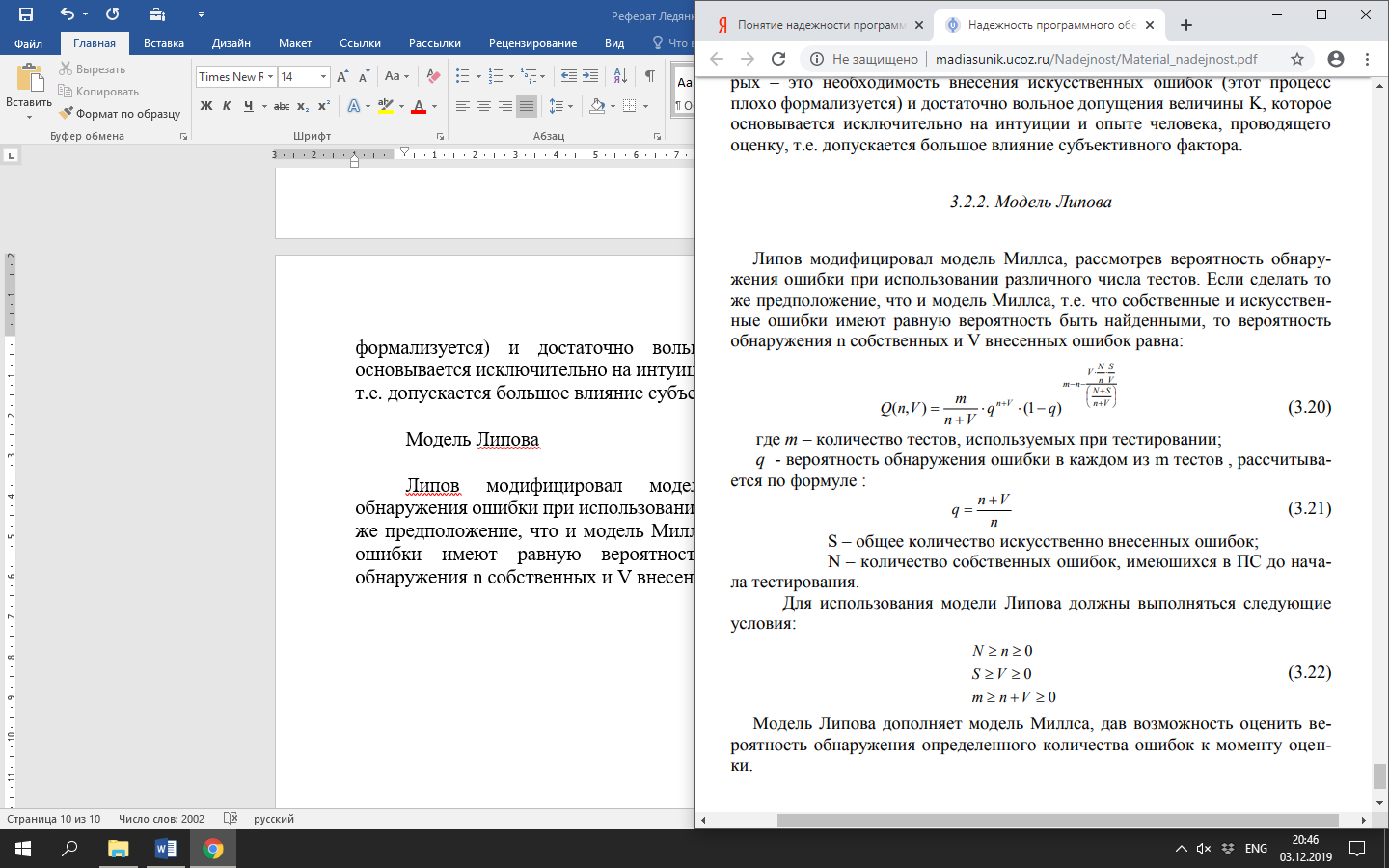Apply text effects with glowing A icon
This screenshot has height=868, width=1389.
coord(354,106)
